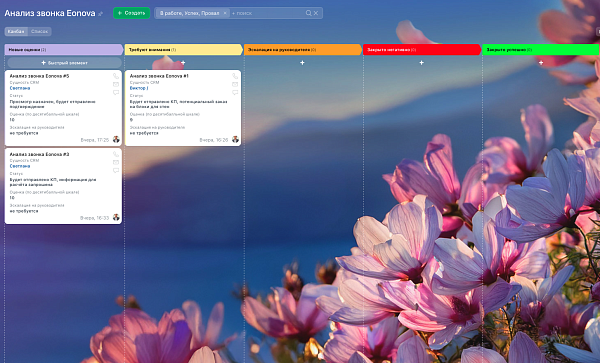This screenshot has width=600, height=363.
Task: Open the Светлана link on card #5
Action: [20, 88]
